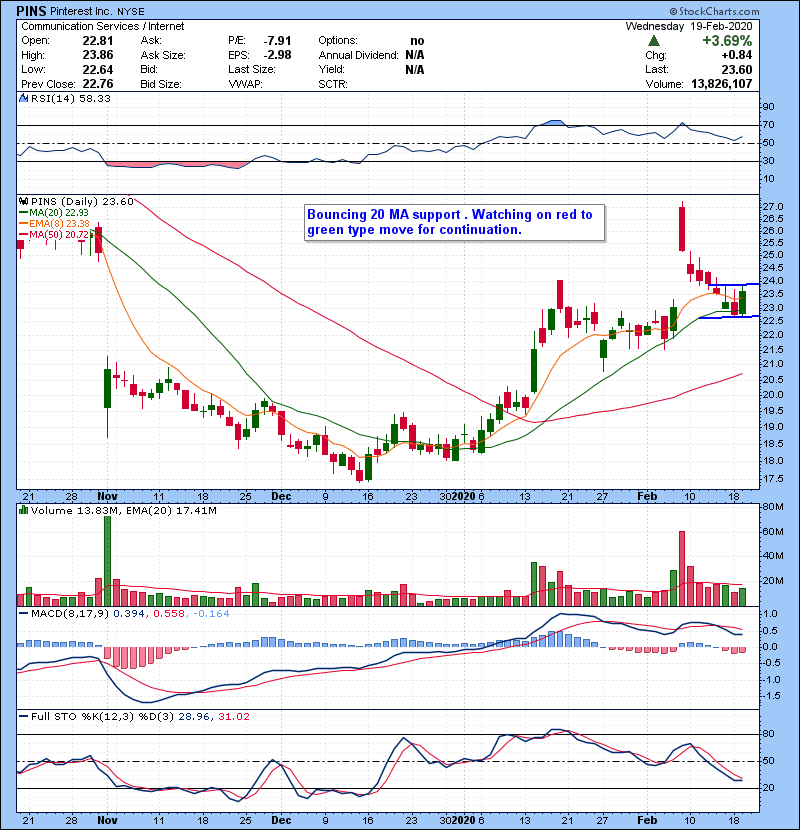Click the volume bars icon beside Volume label

pos(23,510)
